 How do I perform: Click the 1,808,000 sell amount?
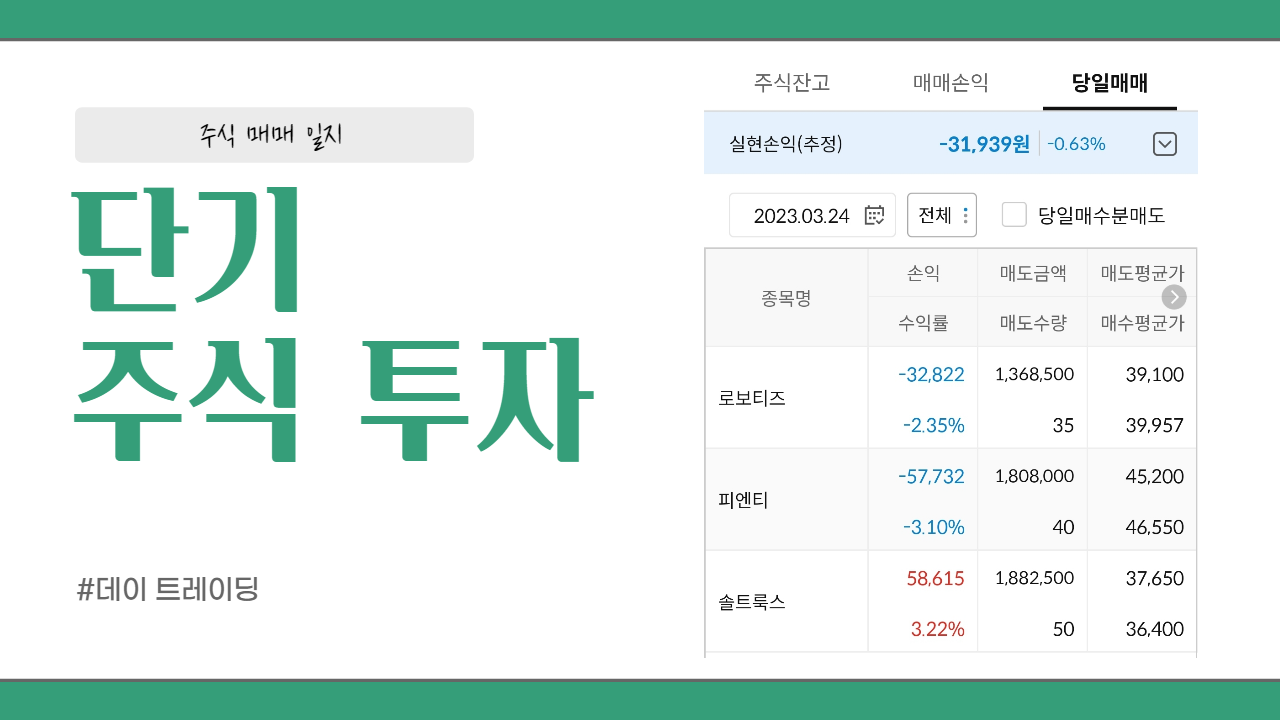1034,477
